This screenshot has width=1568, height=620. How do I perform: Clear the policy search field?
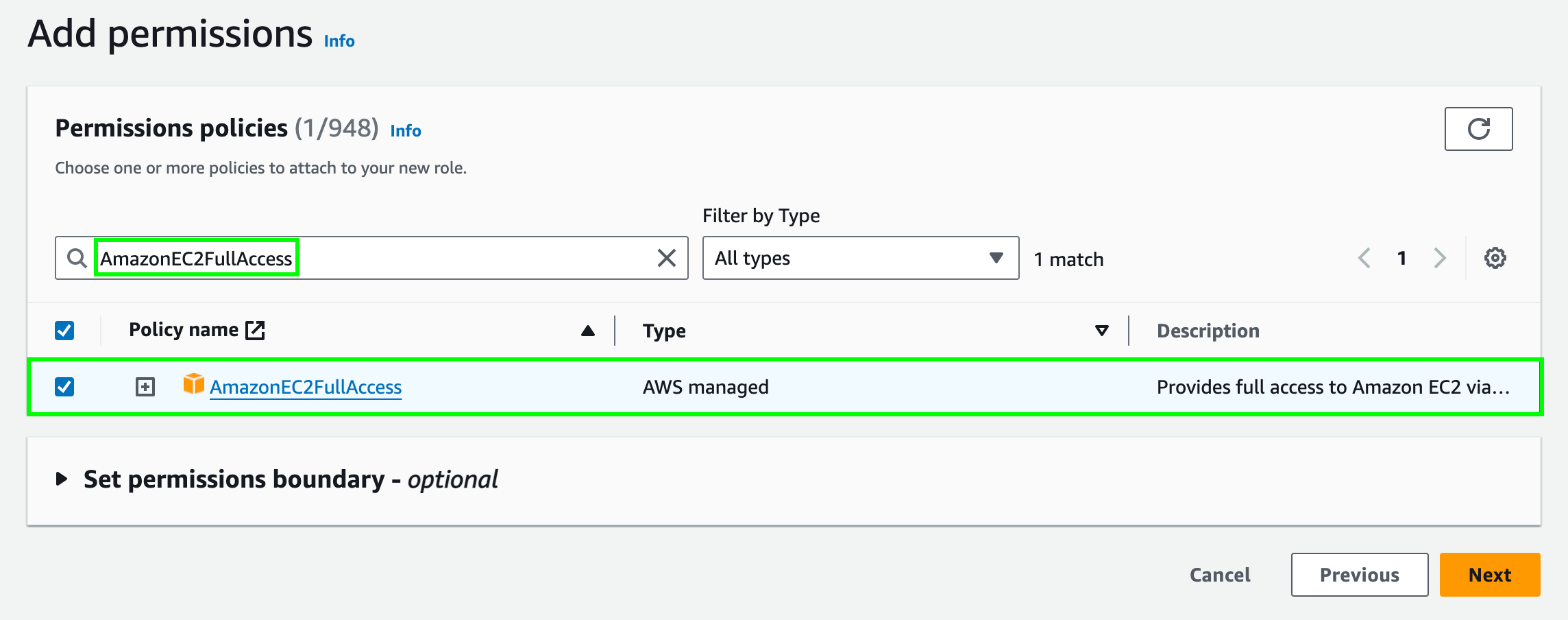(x=666, y=258)
